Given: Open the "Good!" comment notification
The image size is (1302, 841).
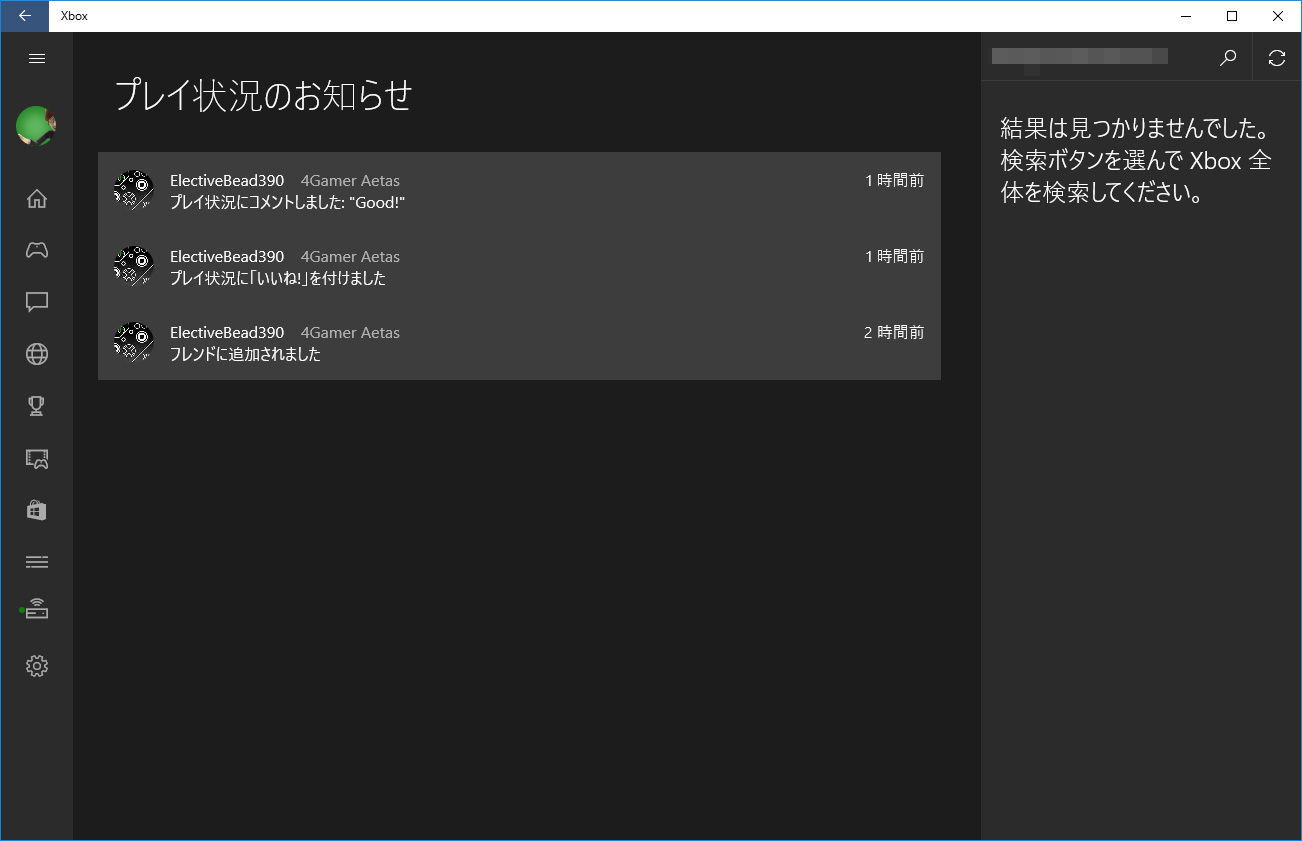Looking at the screenshot, I should pos(519,190).
